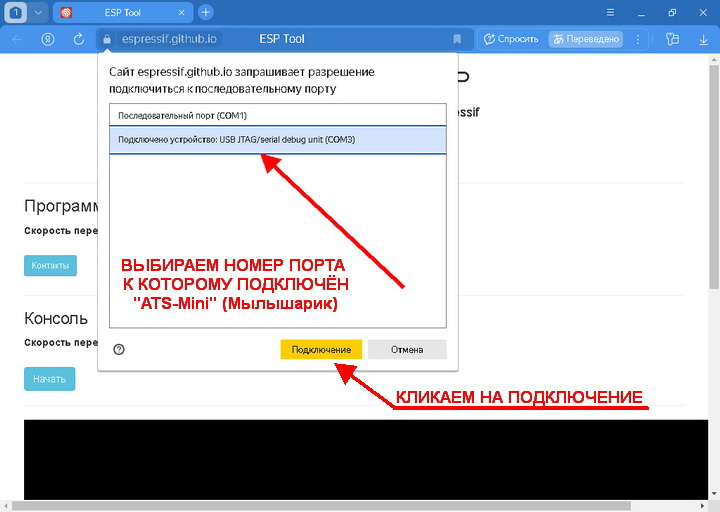The image size is (720, 512).
Task: Switch to the ESP Tool tab
Action: pyautogui.click(x=122, y=13)
